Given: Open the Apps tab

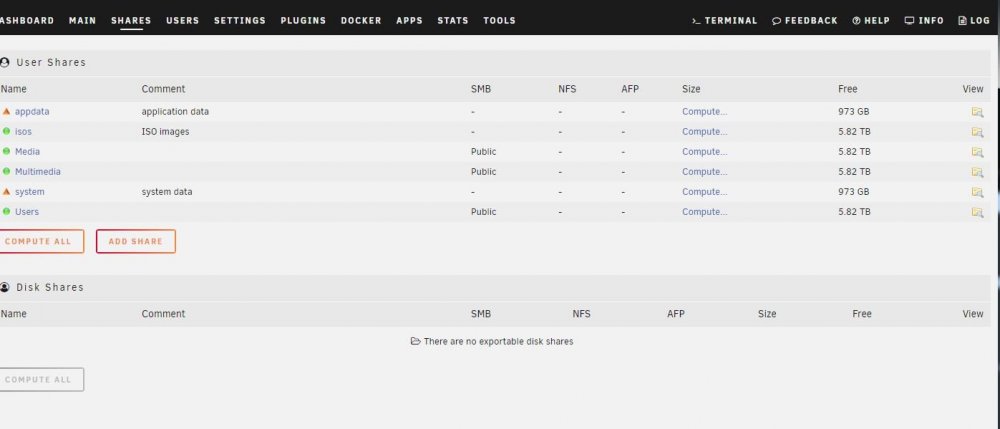Looking at the screenshot, I should pyautogui.click(x=409, y=20).
